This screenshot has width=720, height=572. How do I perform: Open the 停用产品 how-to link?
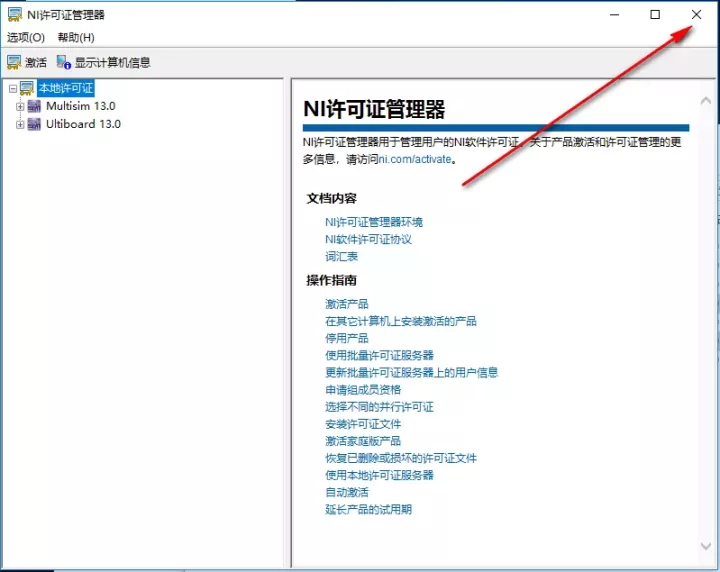[347, 338]
